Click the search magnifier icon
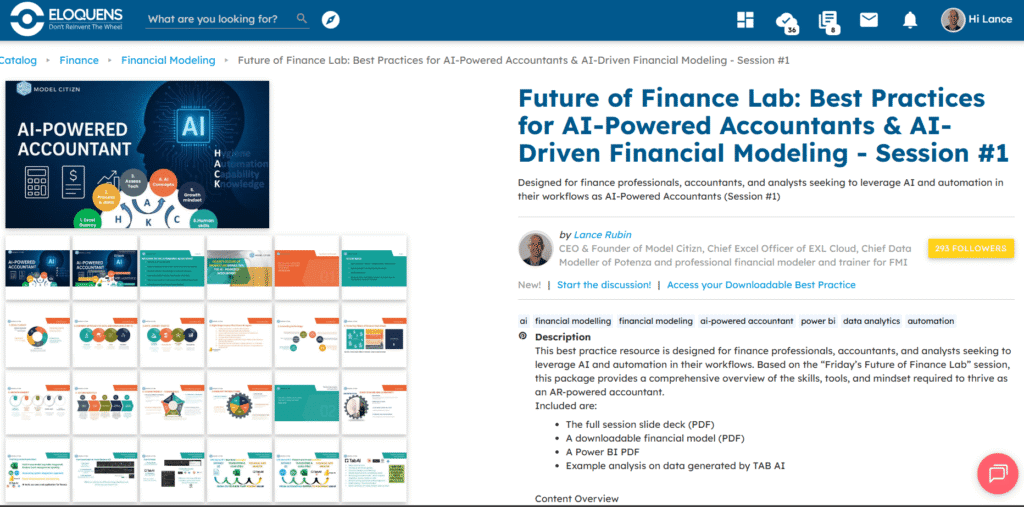The image size is (1024, 507). 302,19
